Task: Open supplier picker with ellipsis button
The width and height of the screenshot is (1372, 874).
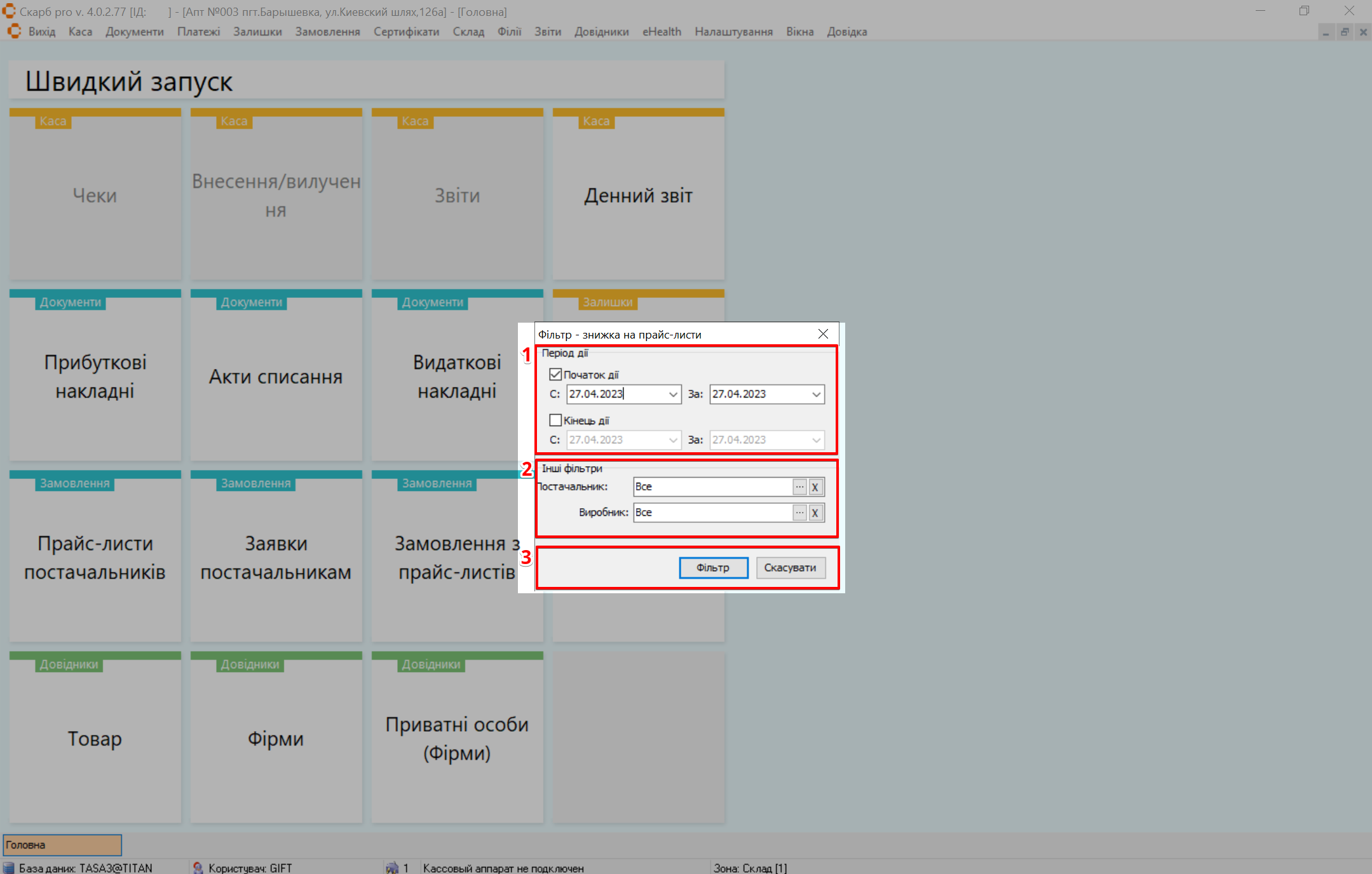Action: point(799,487)
